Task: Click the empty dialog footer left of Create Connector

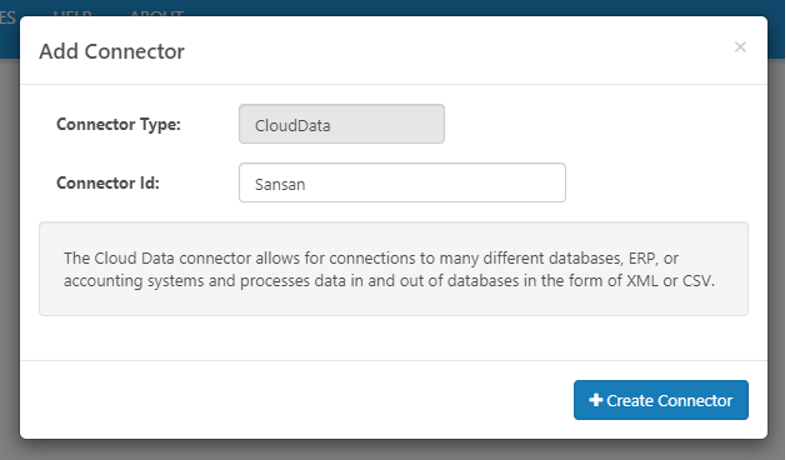Action: [x=300, y=400]
